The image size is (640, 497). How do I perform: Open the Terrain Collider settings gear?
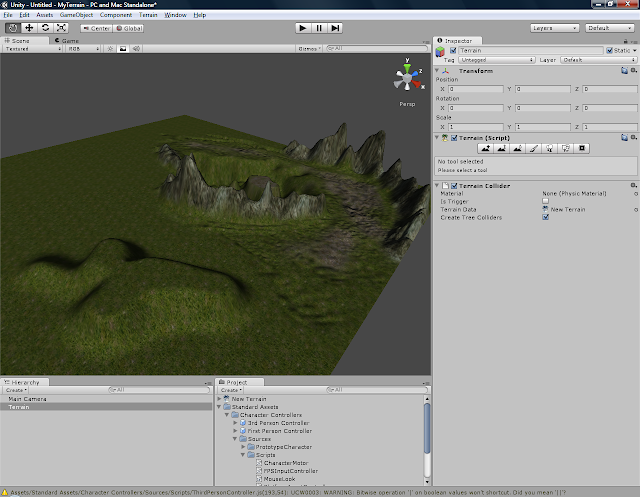click(633, 185)
